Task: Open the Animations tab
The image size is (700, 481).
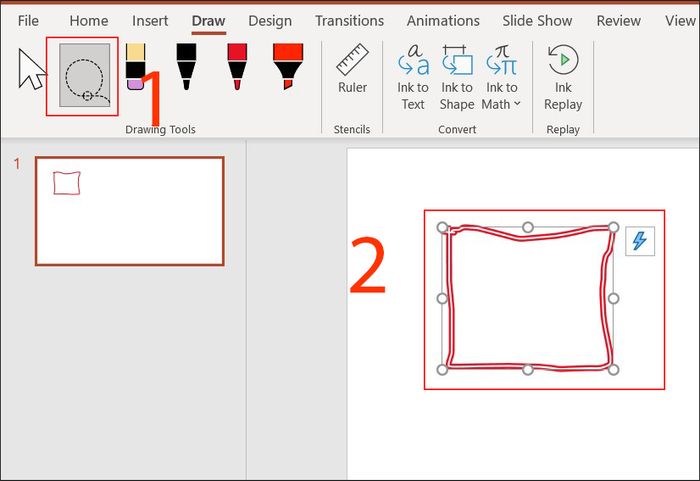Action: point(443,21)
